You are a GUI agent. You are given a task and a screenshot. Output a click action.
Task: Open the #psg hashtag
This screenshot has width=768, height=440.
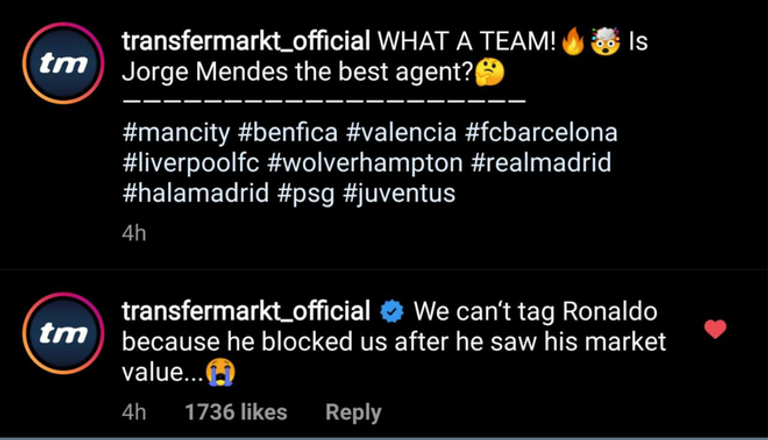[x=306, y=193]
